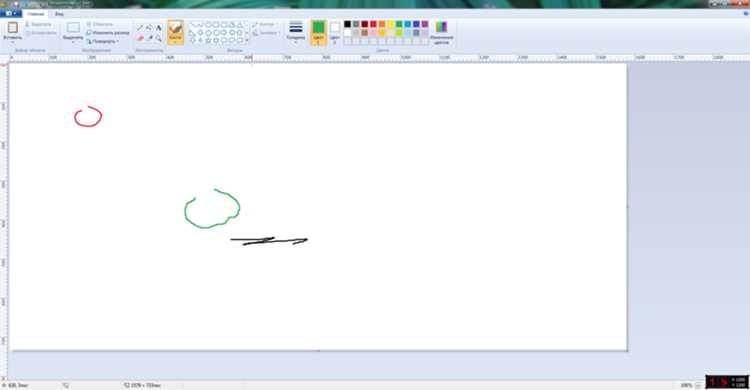Select the Text tool

[158, 28]
